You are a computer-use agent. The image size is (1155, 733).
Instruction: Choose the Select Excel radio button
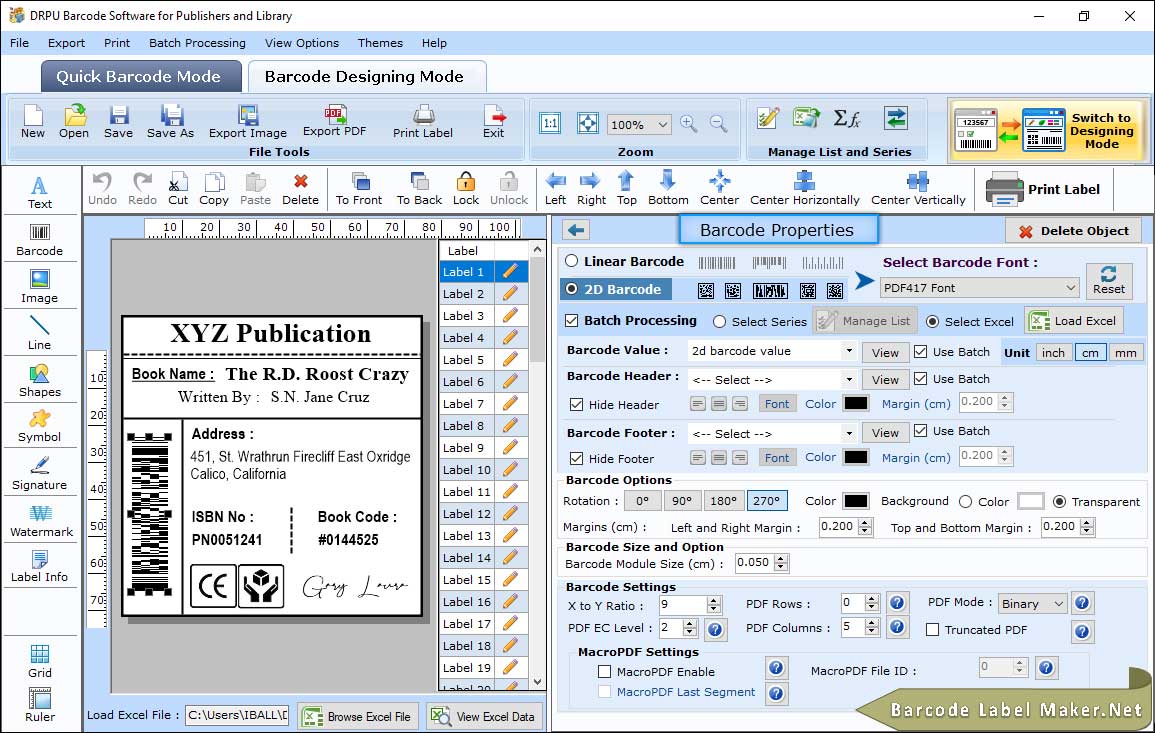click(x=933, y=321)
